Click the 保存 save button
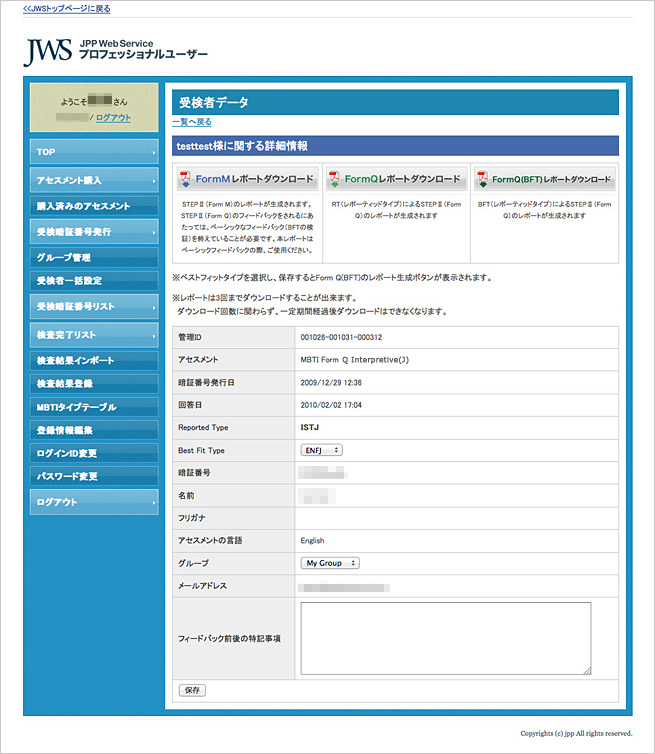 (192, 690)
